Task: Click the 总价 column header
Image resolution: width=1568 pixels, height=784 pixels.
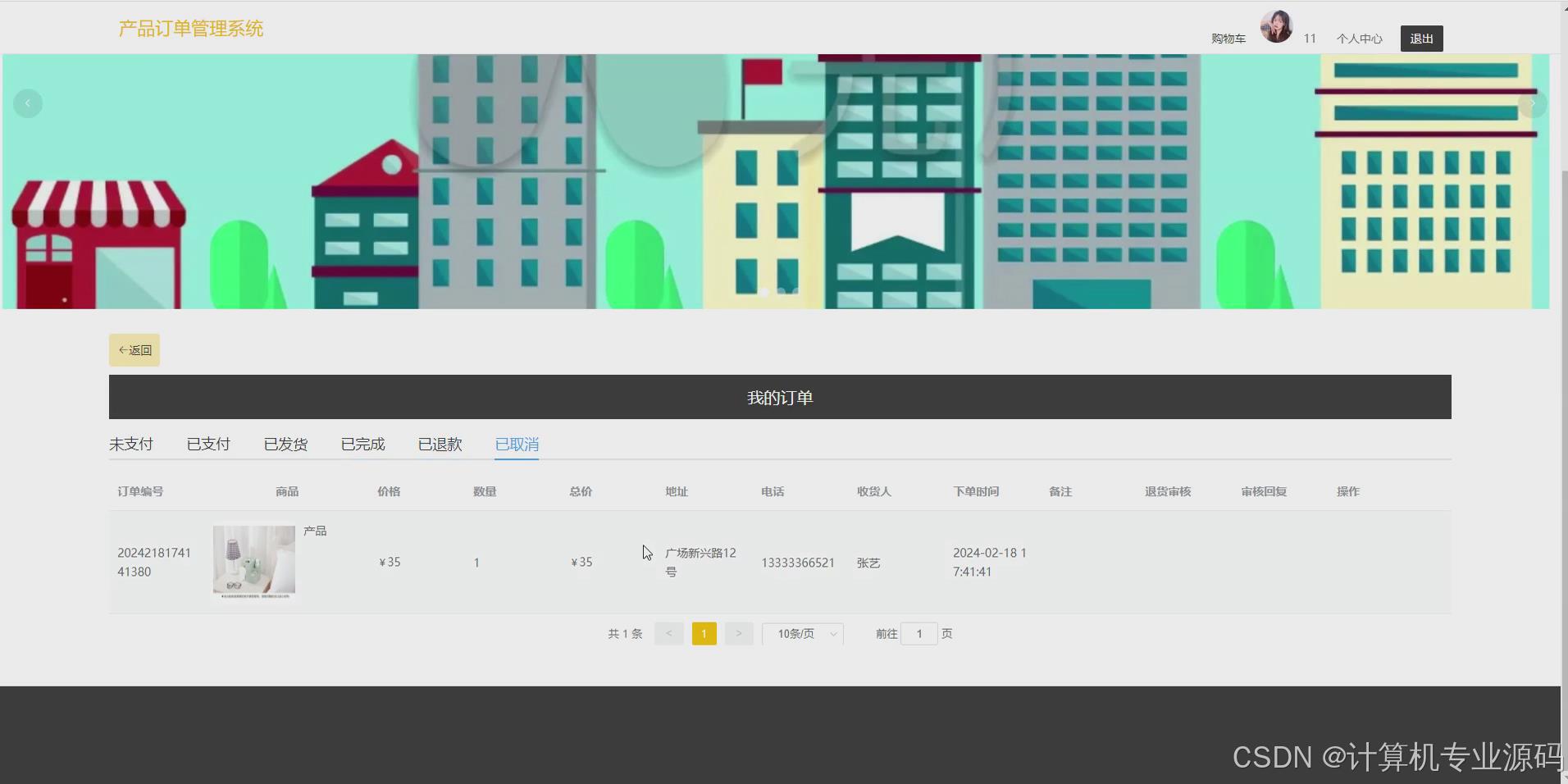Action: 581,491
